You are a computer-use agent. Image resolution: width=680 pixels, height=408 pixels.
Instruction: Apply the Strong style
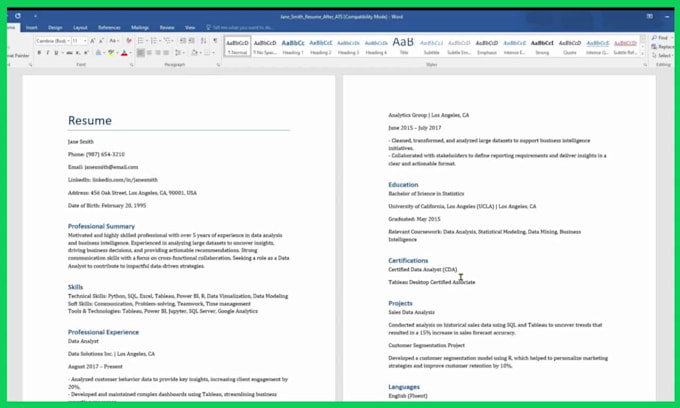coord(542,46)
